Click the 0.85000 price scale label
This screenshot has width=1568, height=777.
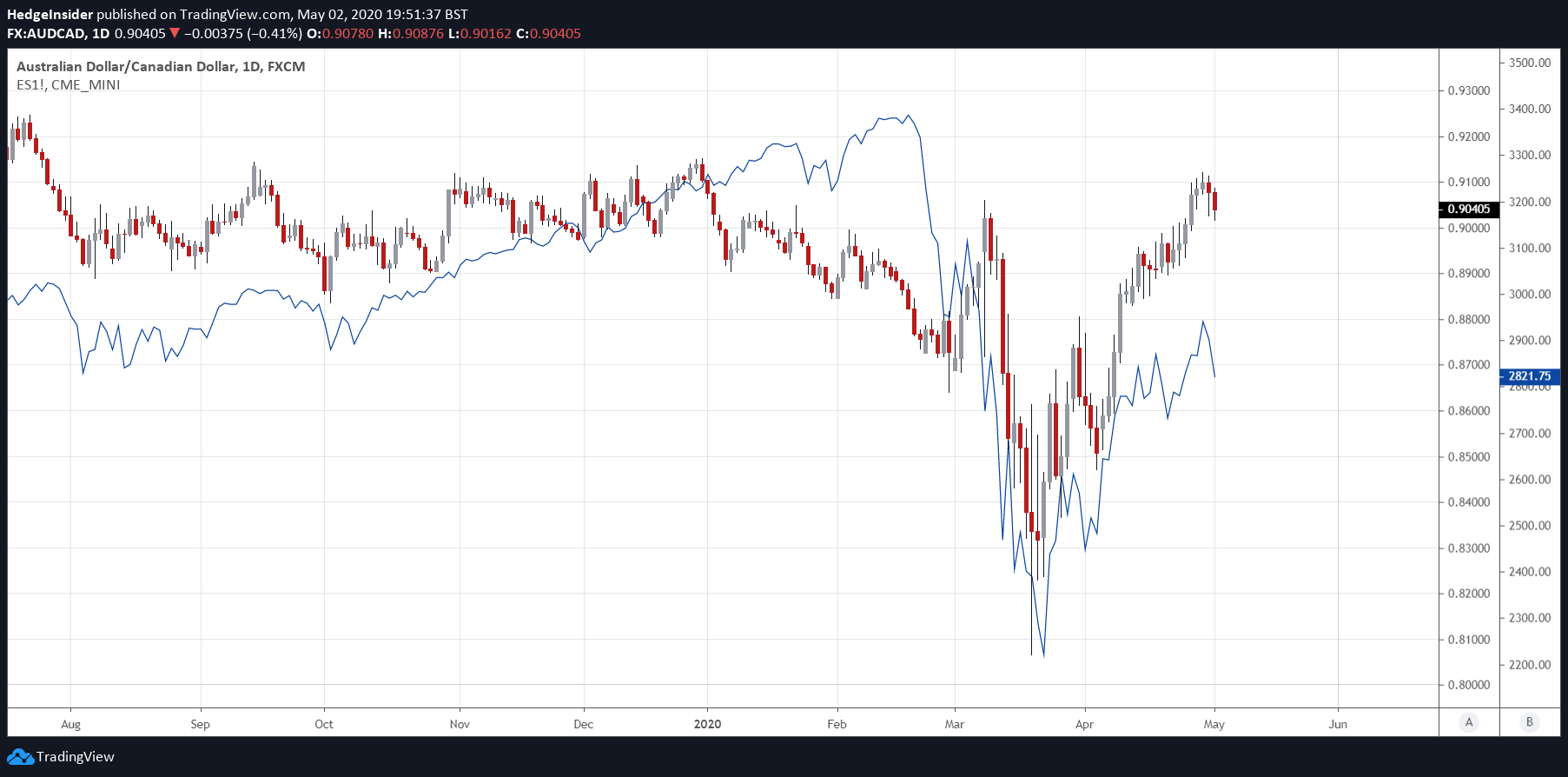[1469, 457]
